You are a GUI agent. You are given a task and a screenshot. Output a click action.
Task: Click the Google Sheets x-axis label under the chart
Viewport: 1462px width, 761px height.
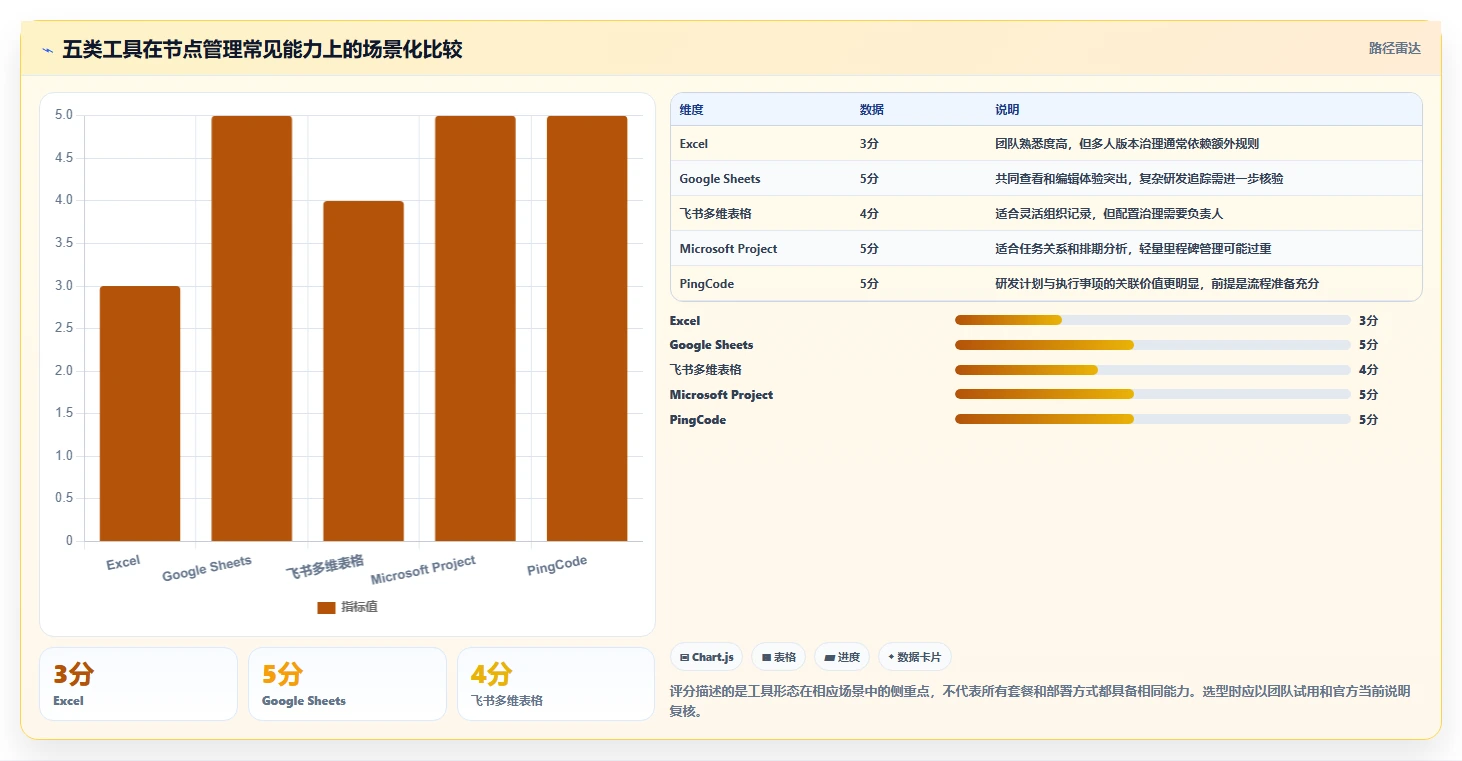[207, 569]
